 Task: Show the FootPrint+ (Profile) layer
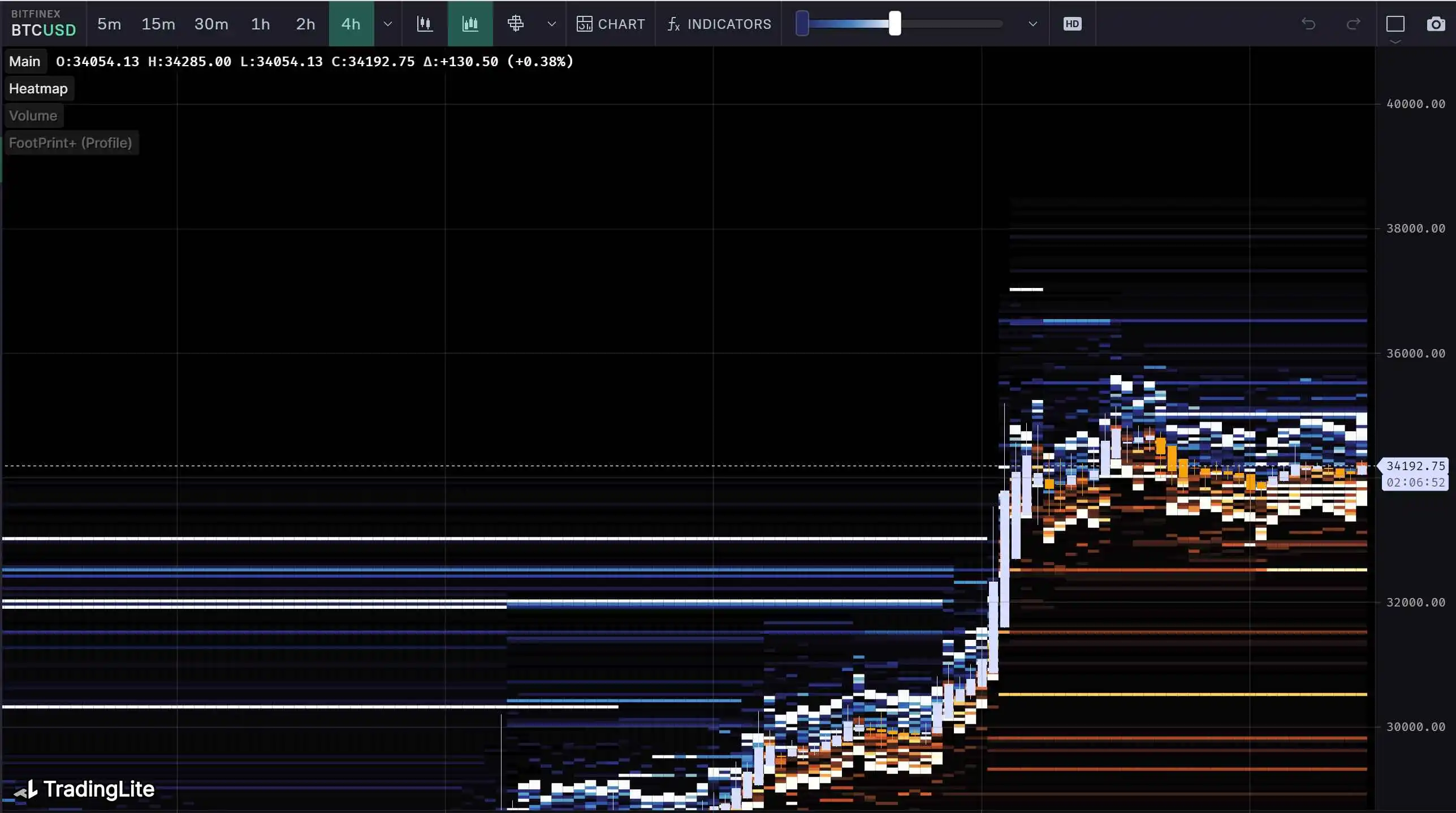(71, 143)
